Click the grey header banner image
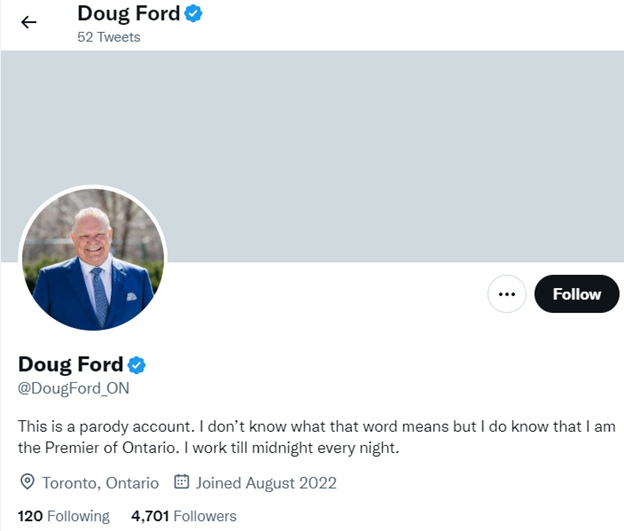Image resolution: width=624 pixels, height=531 pixels. pyautogui.click(x=312, y=156)
